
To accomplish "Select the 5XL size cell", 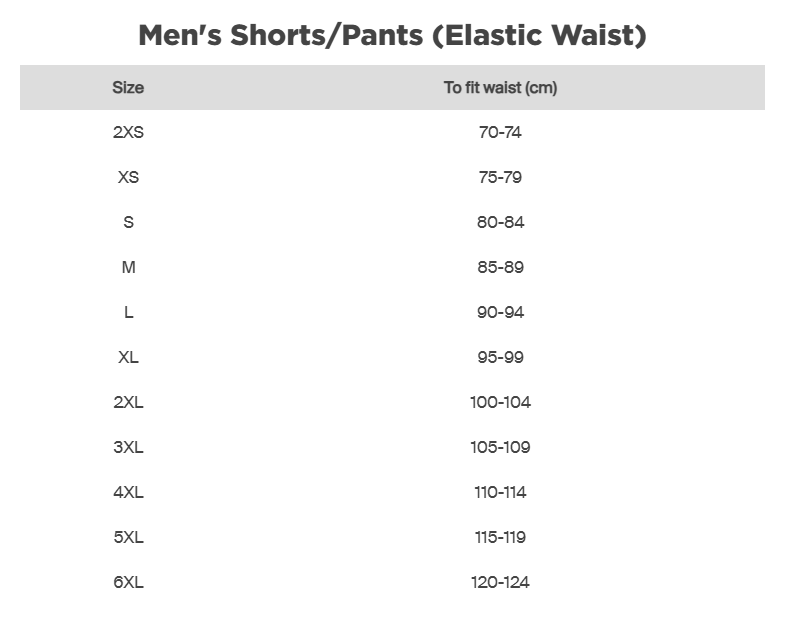I will [x=128, y=537].
